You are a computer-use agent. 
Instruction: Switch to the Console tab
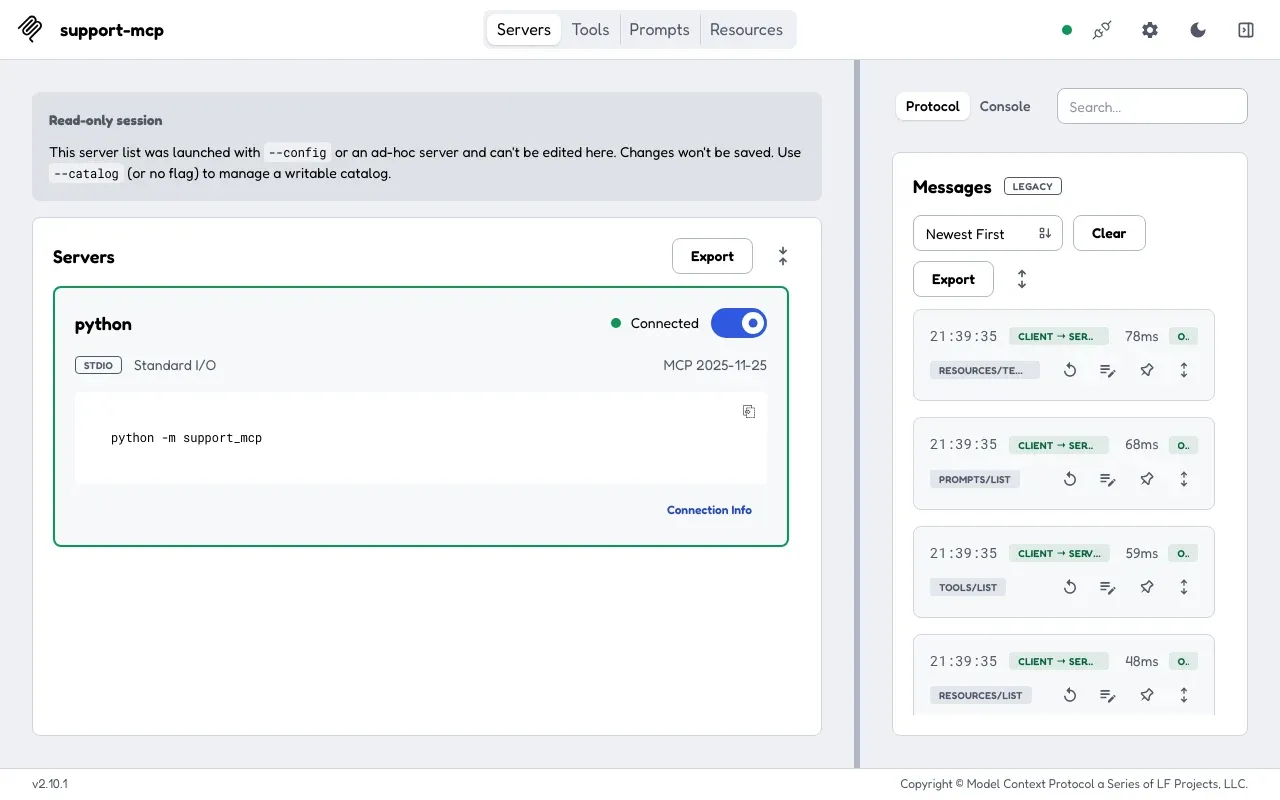click(1005, 106)
